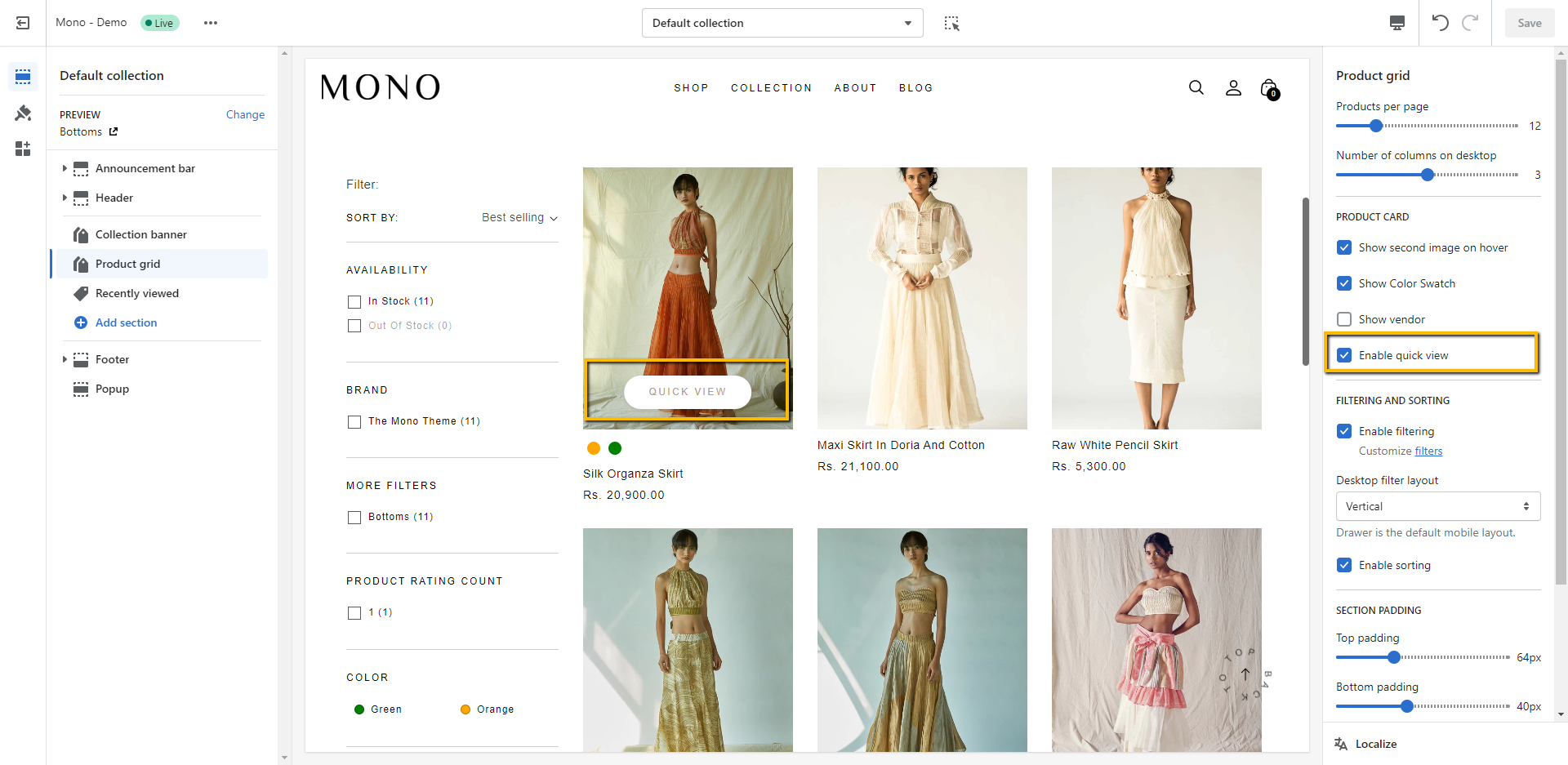Enable the Show vendor checkbox
Viewport: 1568px width, 765px height.
pos(1344,319)
